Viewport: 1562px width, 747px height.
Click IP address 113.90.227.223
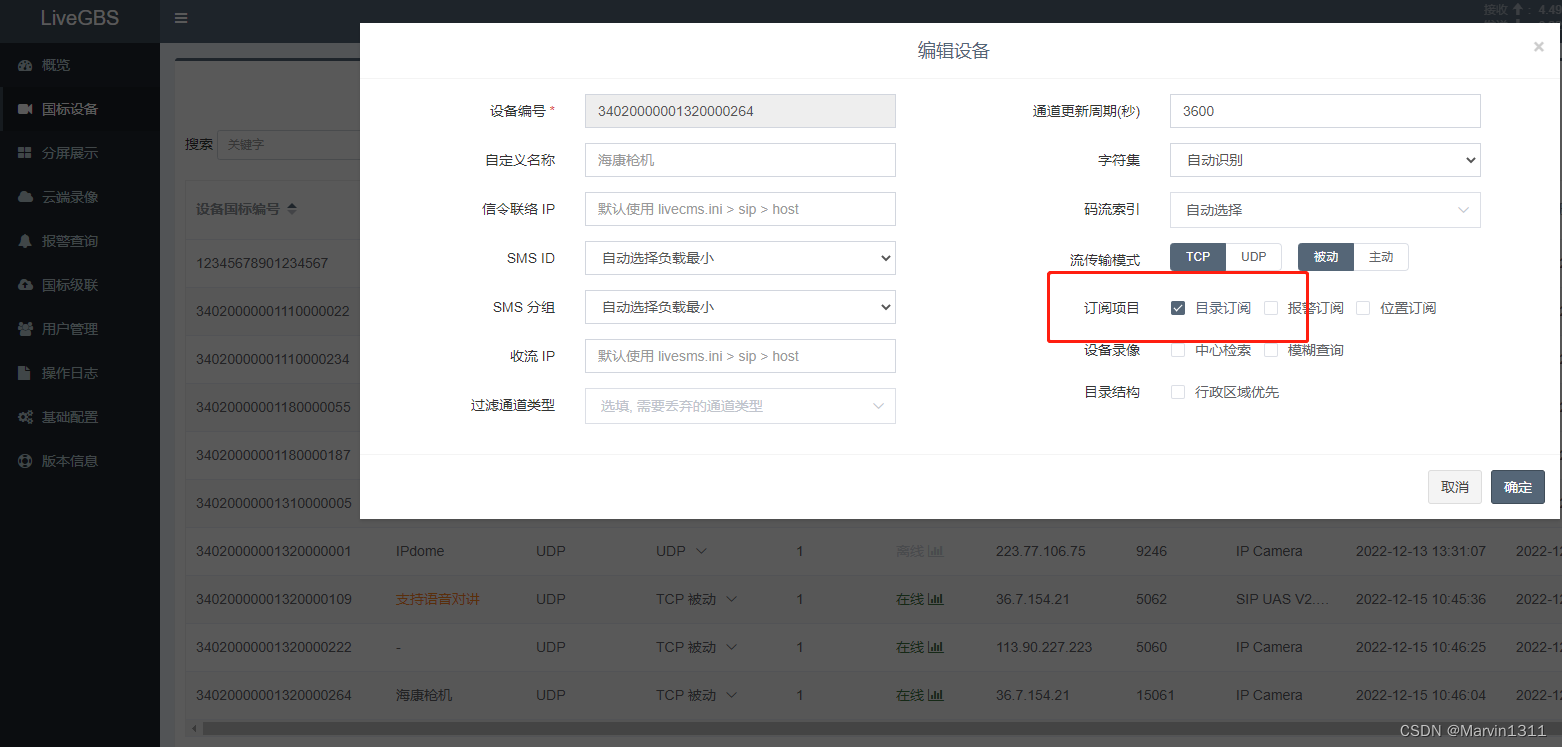[1046, 647]
